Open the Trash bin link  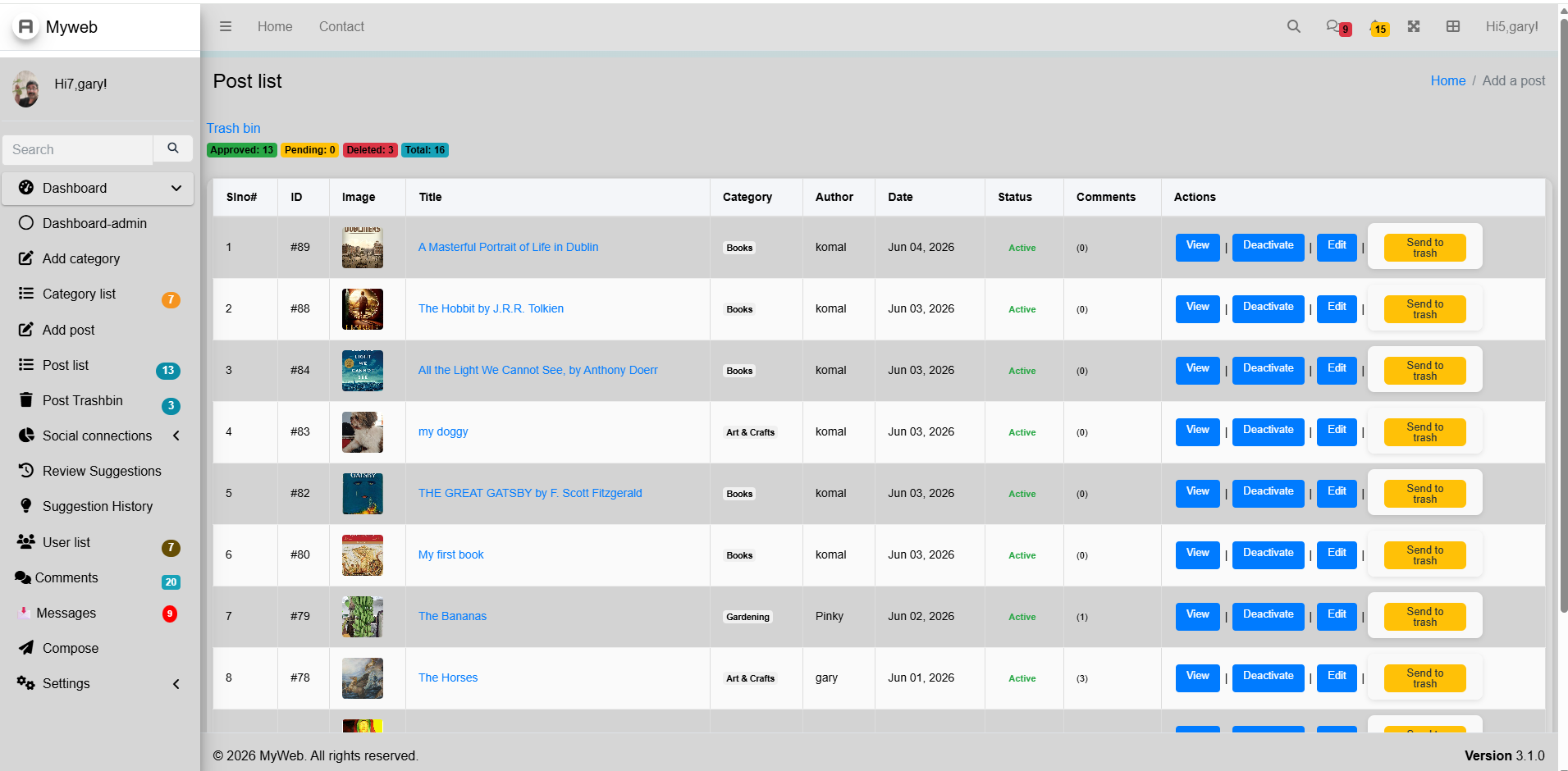point(233,128)
